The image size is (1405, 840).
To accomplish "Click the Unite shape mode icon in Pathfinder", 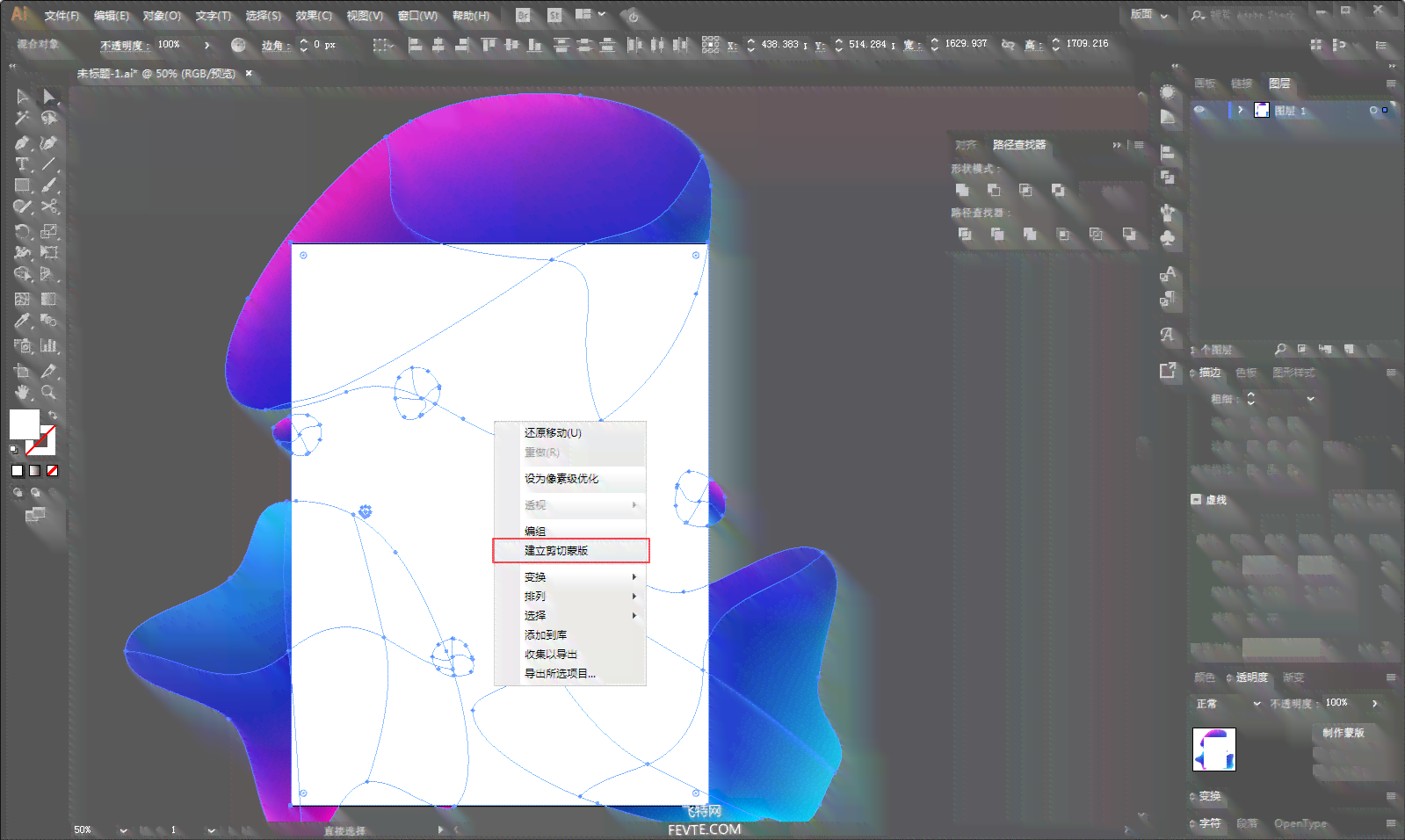I will pyautogui.click(x=962, y=190).
